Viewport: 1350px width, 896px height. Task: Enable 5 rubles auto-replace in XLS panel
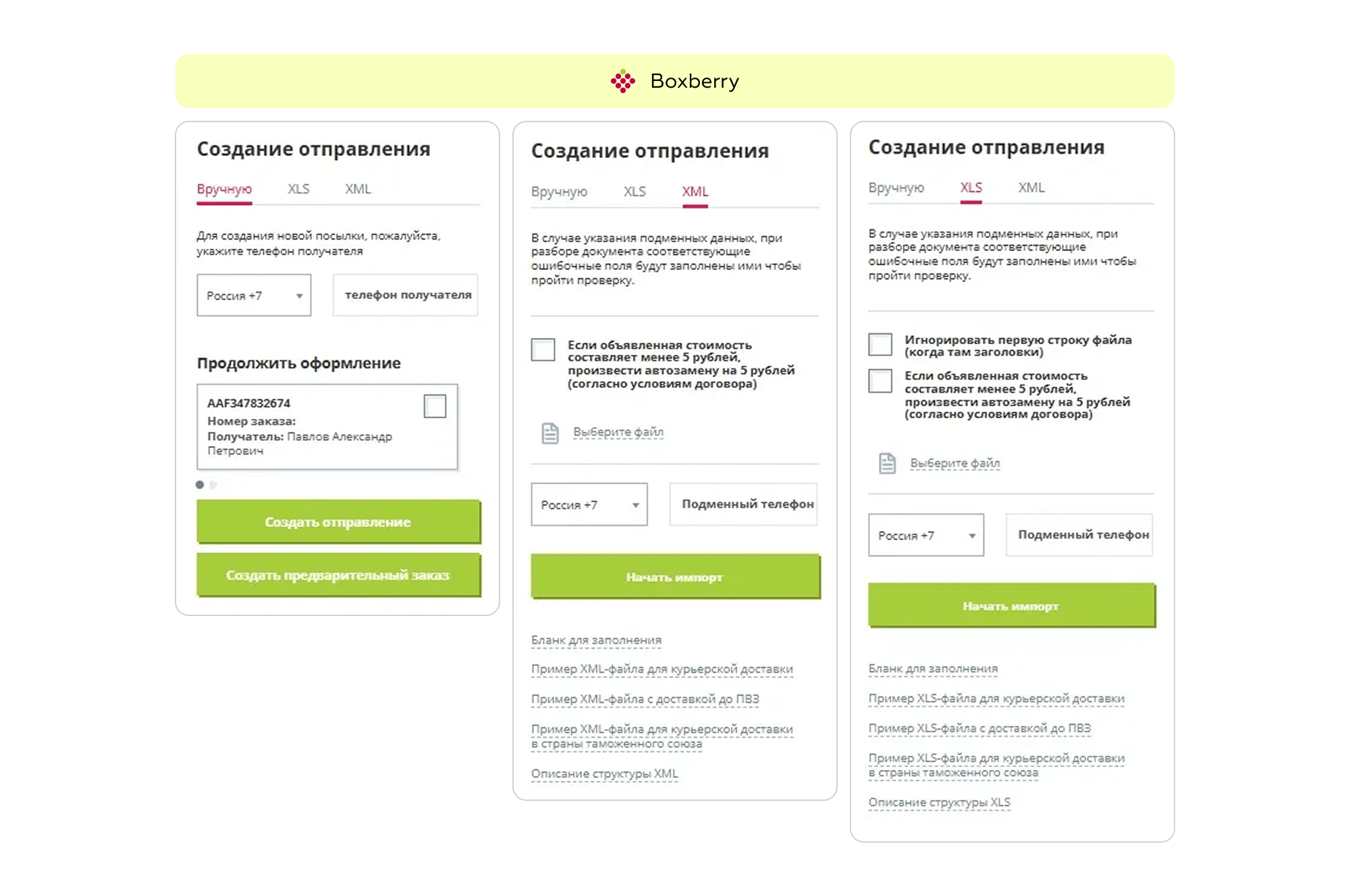(880, 381)
